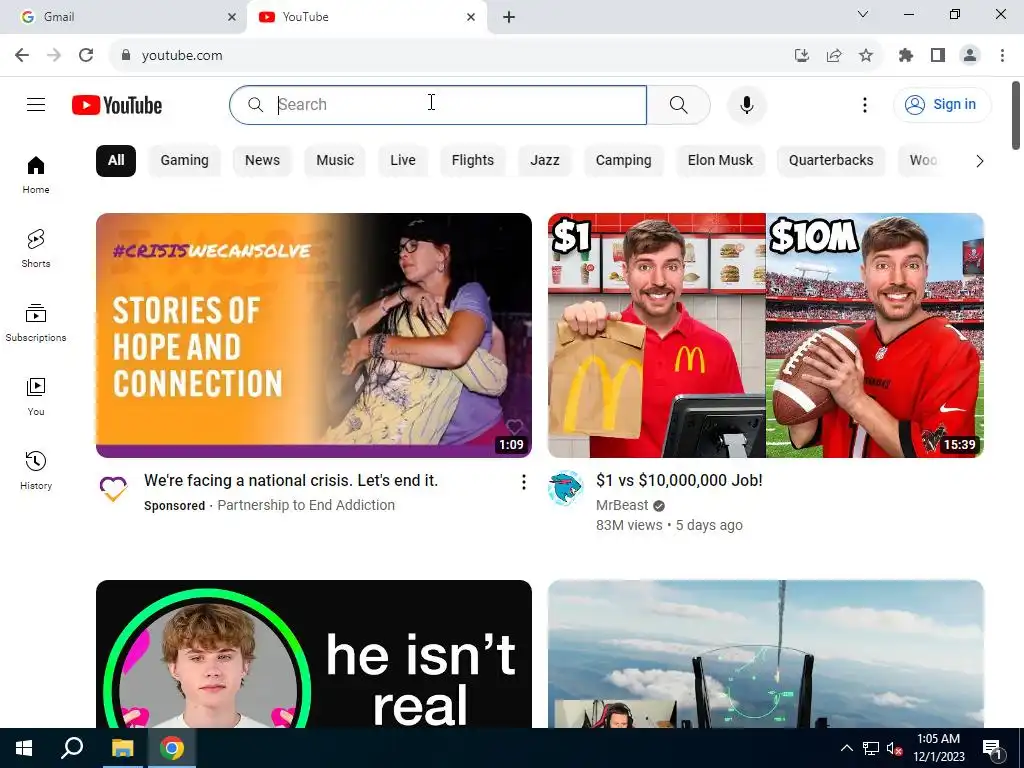Click the magnifier search button
The image size is (1024, 768).
[x=679, y=104]
